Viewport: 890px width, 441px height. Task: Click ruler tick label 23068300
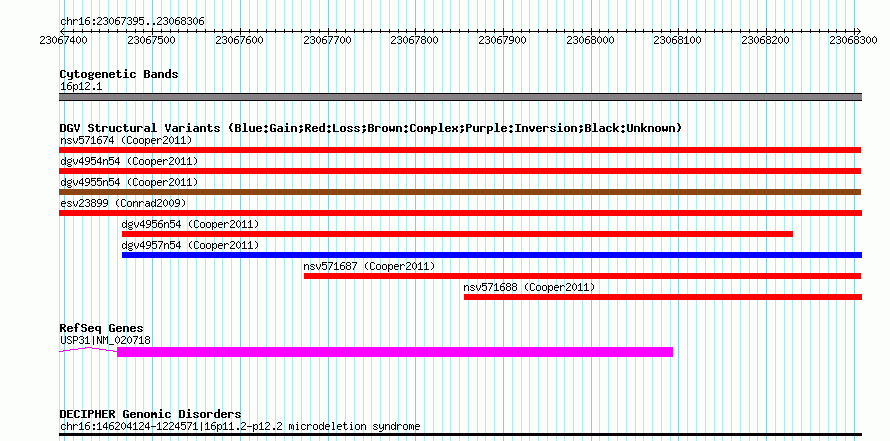coord(853,40)
